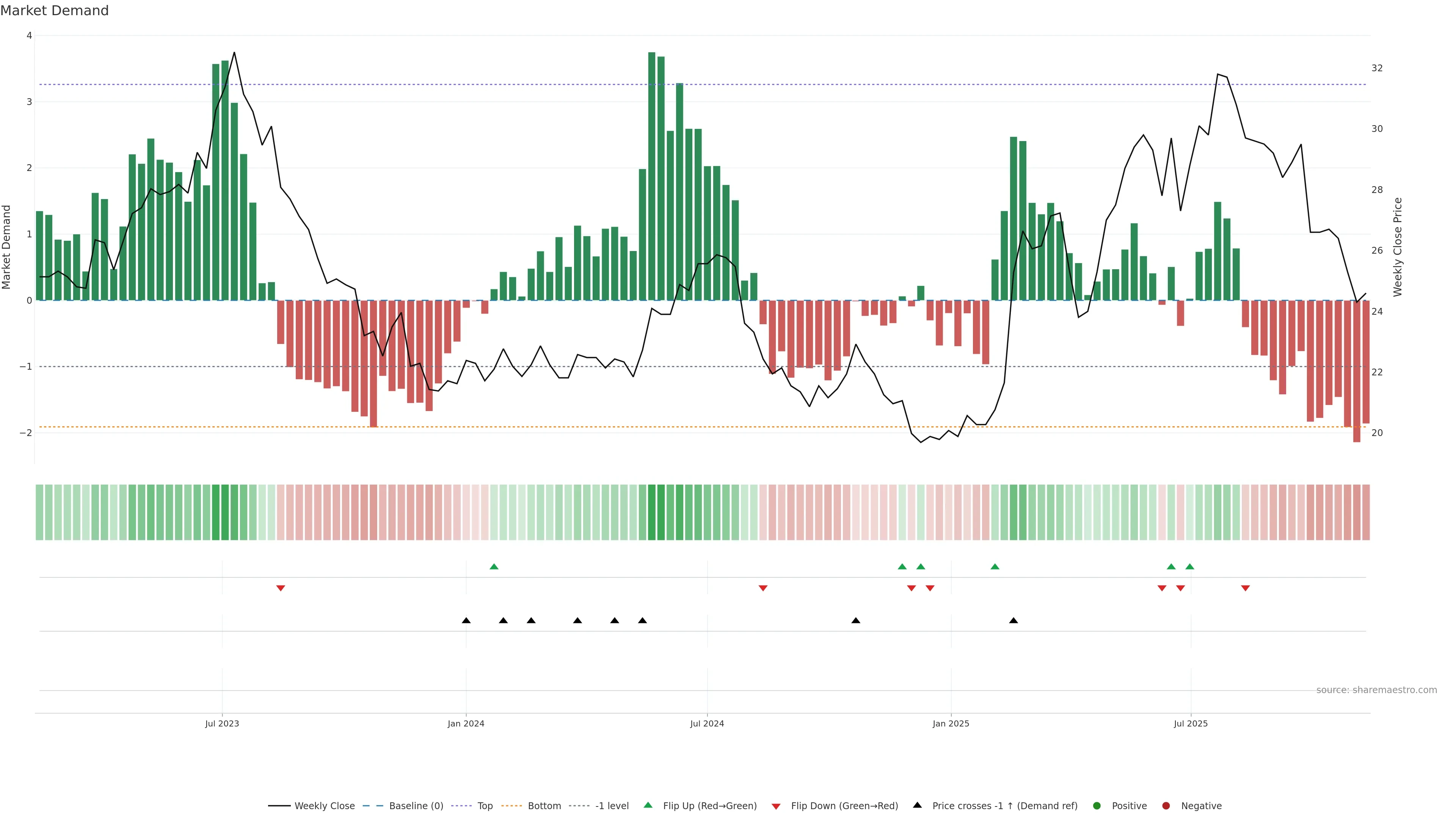Image resolution: width=1456 pixels, height=819 pixels.
Task: Click the last black triangle marker after Jan 2025
Action: [x=1014, y=621]
